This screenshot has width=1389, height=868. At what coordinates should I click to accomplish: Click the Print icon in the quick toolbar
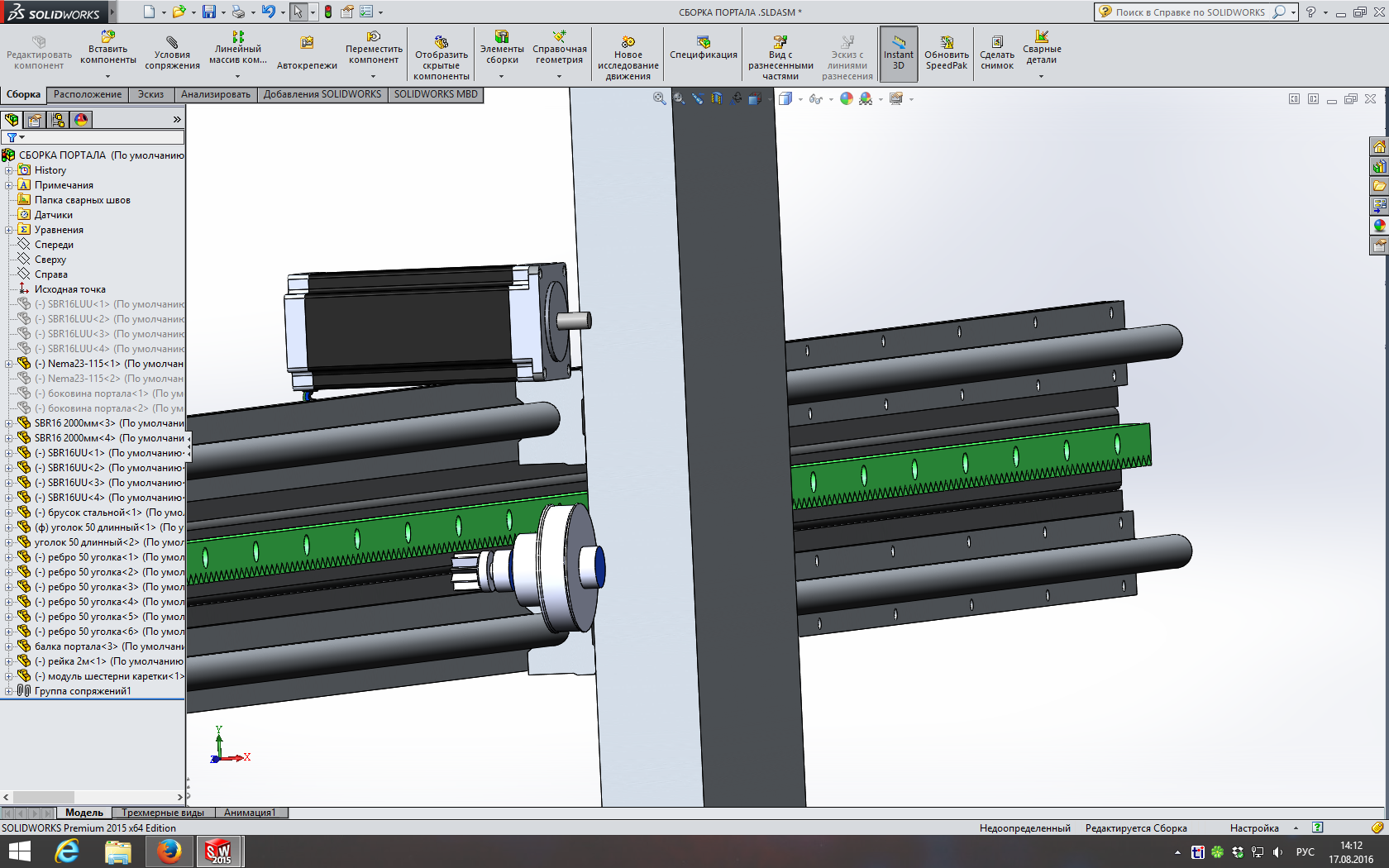tap(238, 12)
